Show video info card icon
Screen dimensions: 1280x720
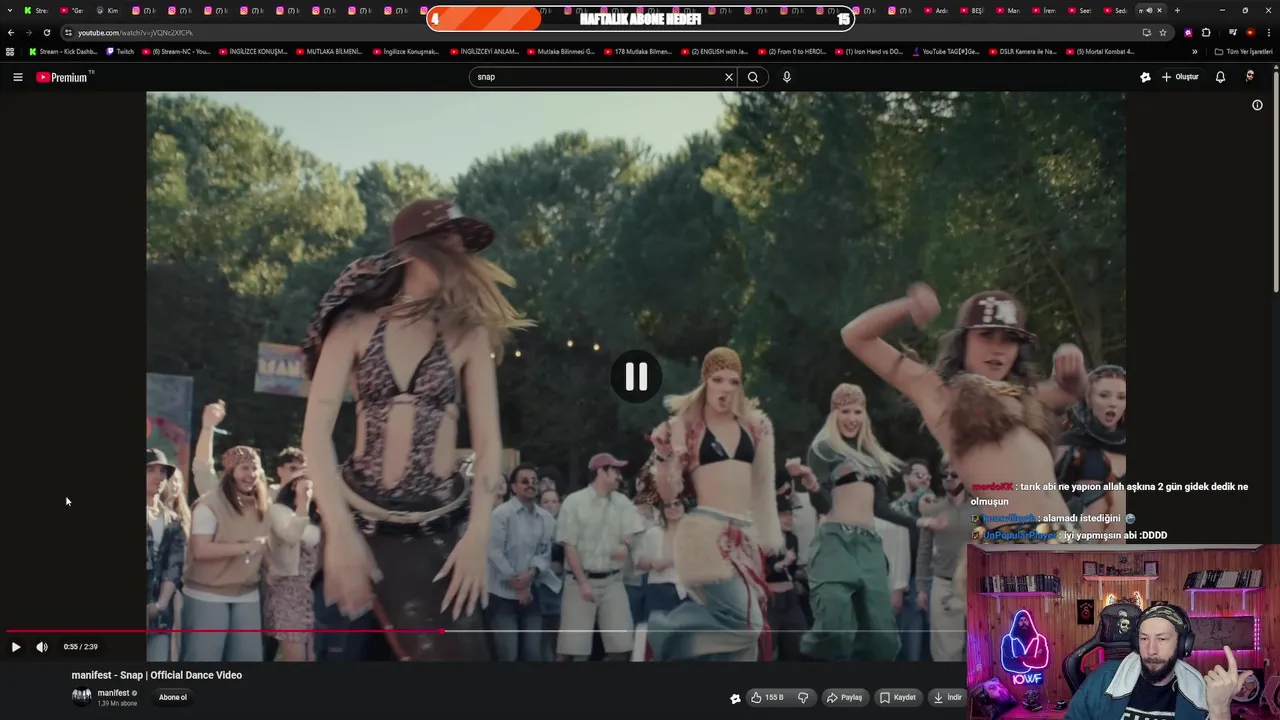[1257, 105]
